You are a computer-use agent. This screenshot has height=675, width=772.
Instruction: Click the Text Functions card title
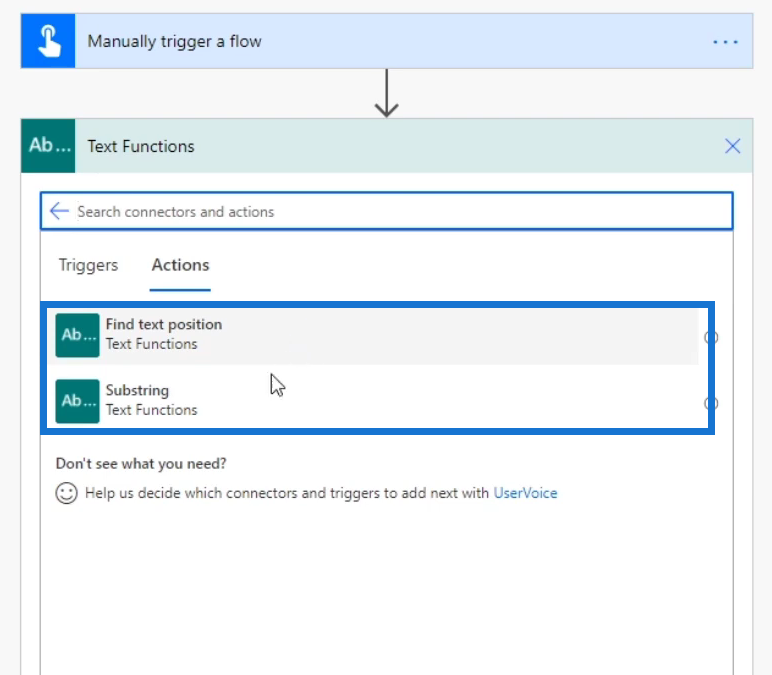[x=141, y=146]
